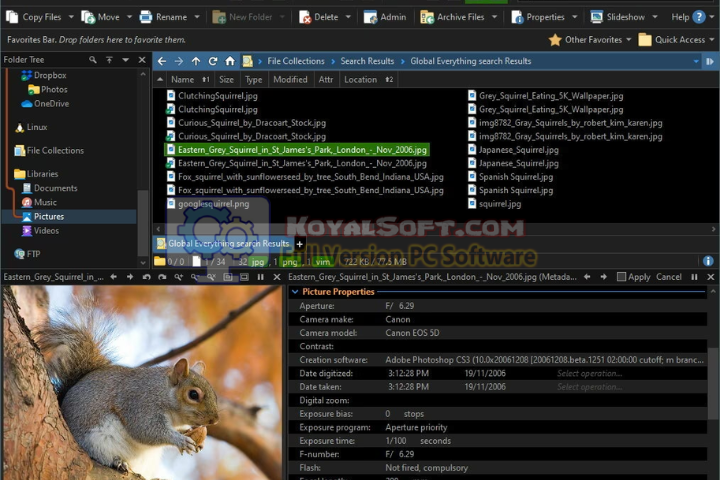Close the Folder Tree panel
The image size is (720, 480).
click(x=142, y=60)
